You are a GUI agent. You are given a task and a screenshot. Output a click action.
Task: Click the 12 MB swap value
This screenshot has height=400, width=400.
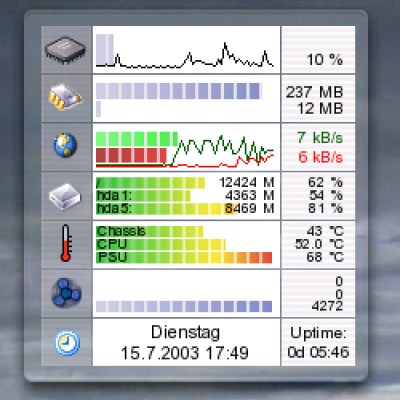320,108
